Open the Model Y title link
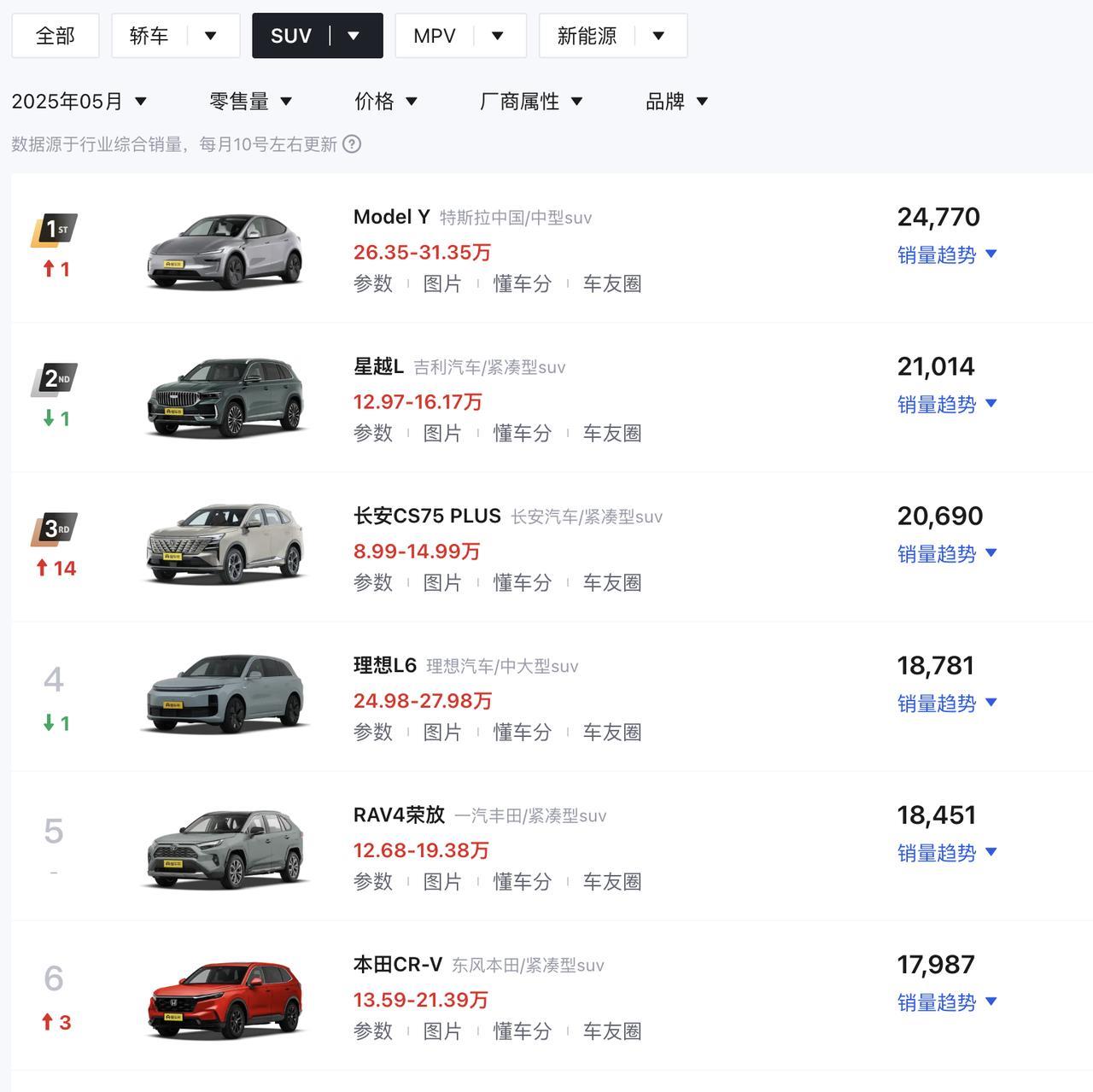1093x1092 pixels. pyautogui.click(x=392, y=217)
